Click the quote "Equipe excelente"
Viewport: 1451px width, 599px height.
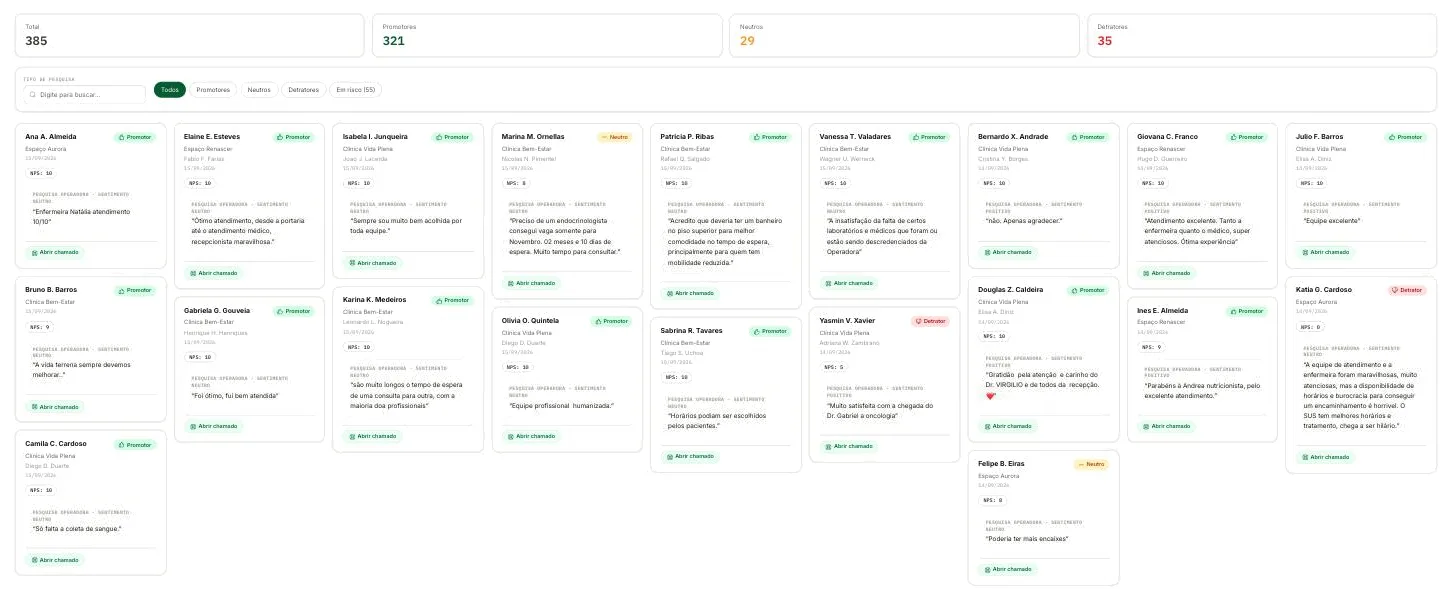[1332, 221]
